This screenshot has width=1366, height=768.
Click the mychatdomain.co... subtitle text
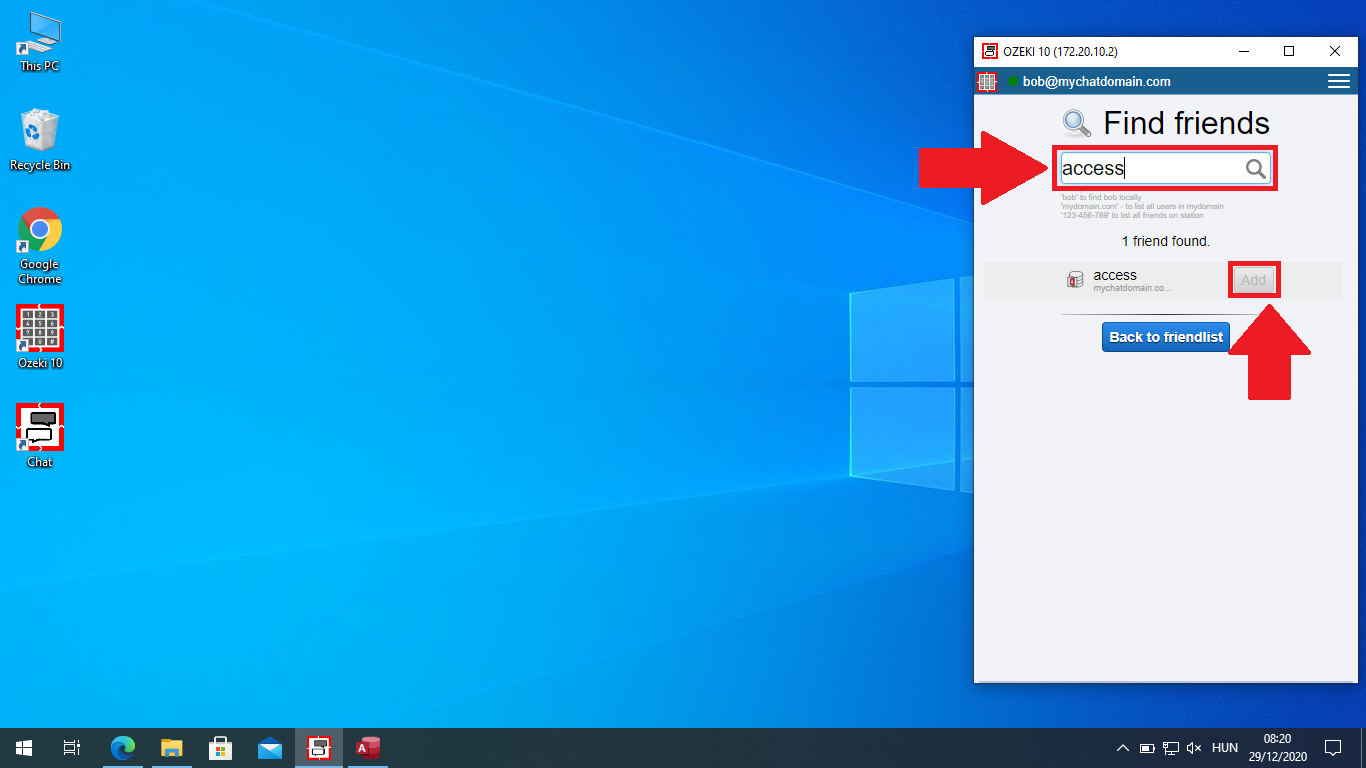pos(1132,288)
